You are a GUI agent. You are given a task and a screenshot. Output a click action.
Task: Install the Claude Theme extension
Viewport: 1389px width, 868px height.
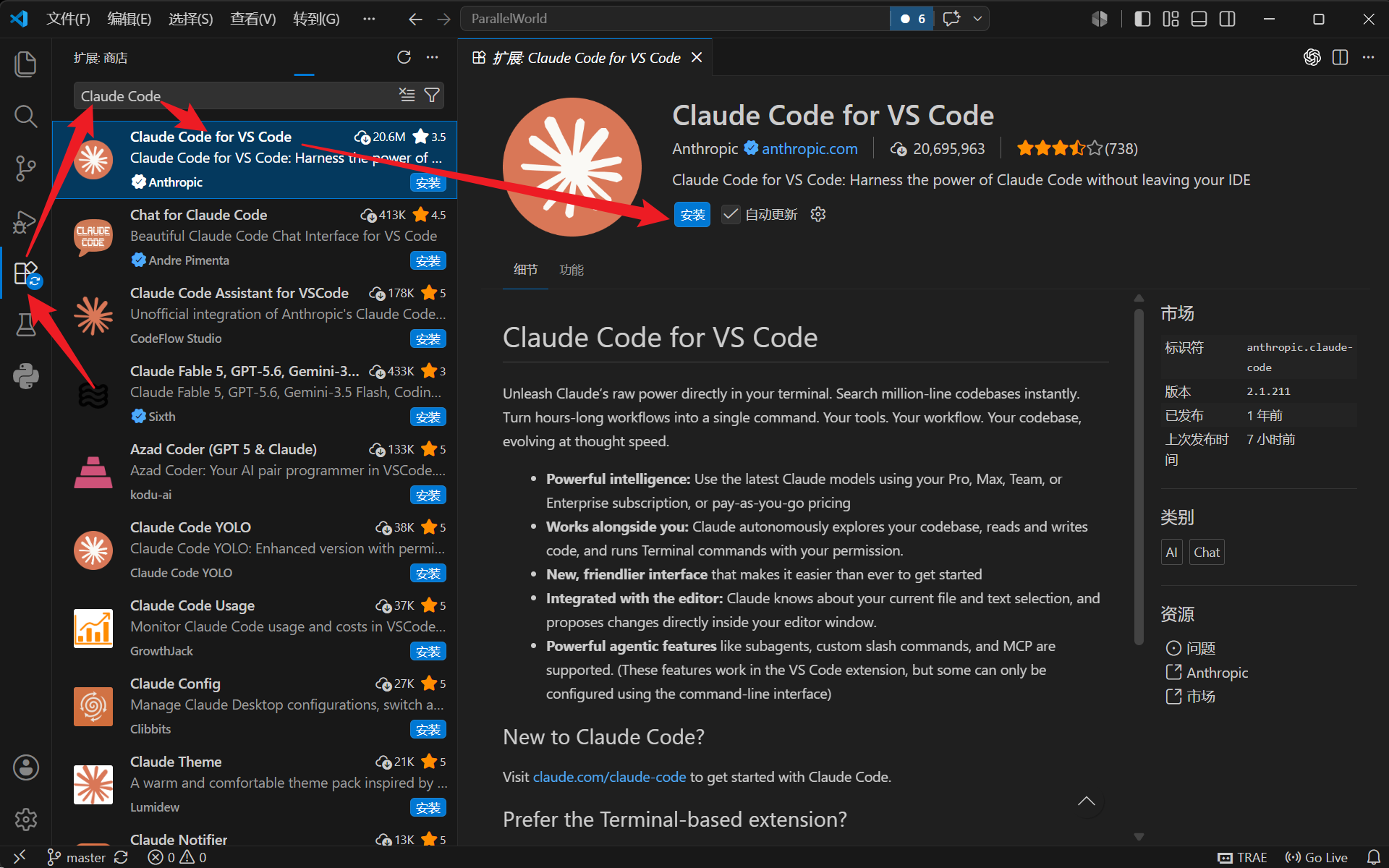(x=428, y=807)
